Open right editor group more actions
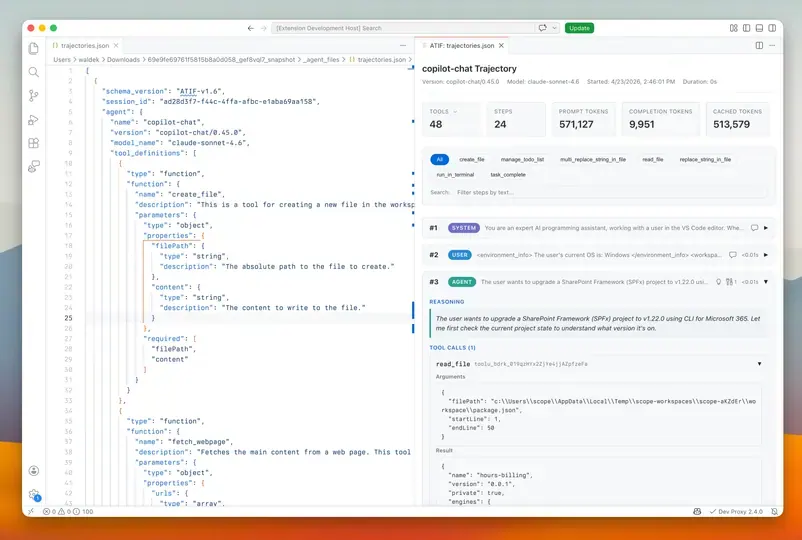Image resolution: width=802 pixels, height=540 pixels. [772, 46]
